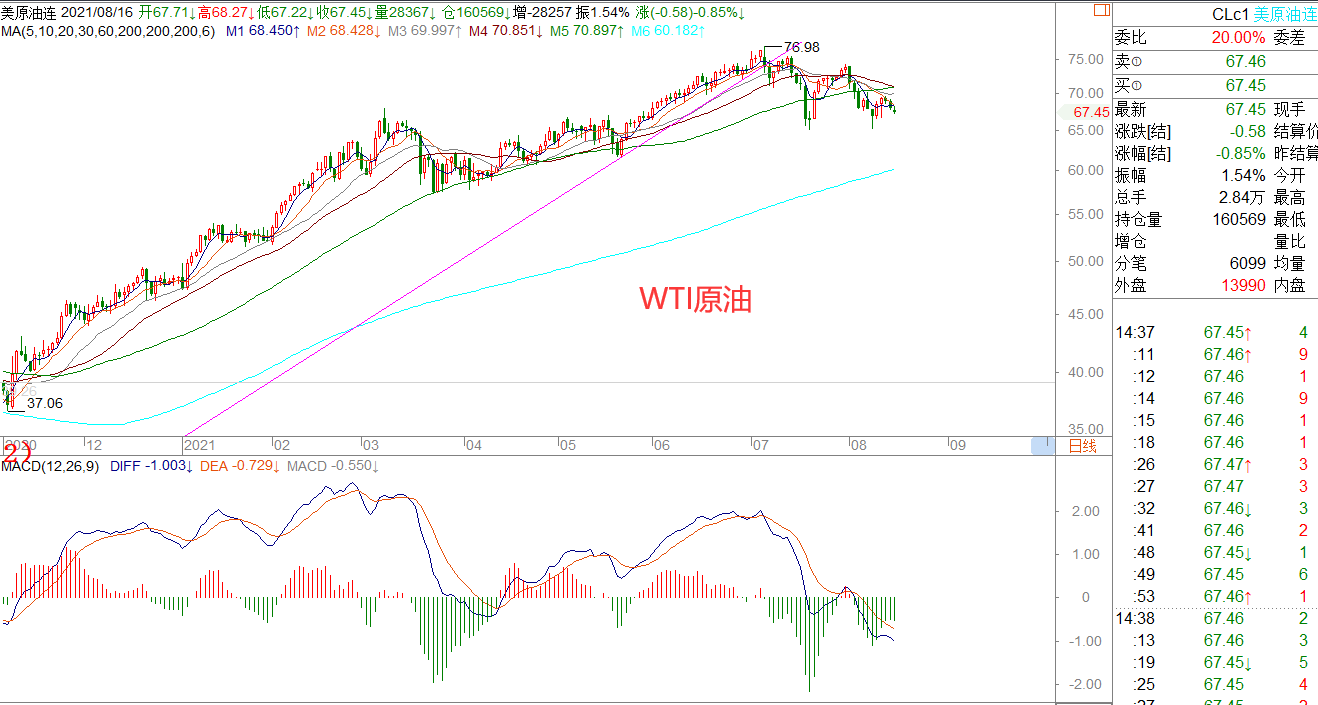Click the 卖① 67.46 ask price
The width and height of the screenshot is (1318, 705).
point(1246,62)
